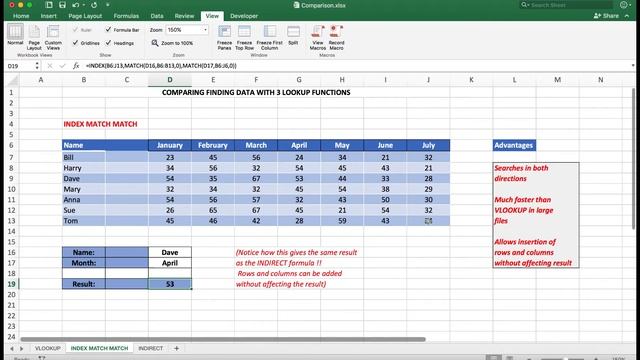640x360 pixels.
Task: Start Record Macro icon
Action: [x=336, y=32]
